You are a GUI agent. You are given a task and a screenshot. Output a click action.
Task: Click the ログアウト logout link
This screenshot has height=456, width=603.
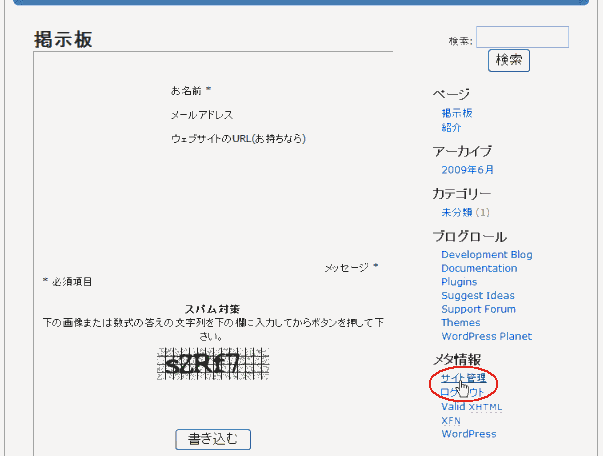coord(461,392)
